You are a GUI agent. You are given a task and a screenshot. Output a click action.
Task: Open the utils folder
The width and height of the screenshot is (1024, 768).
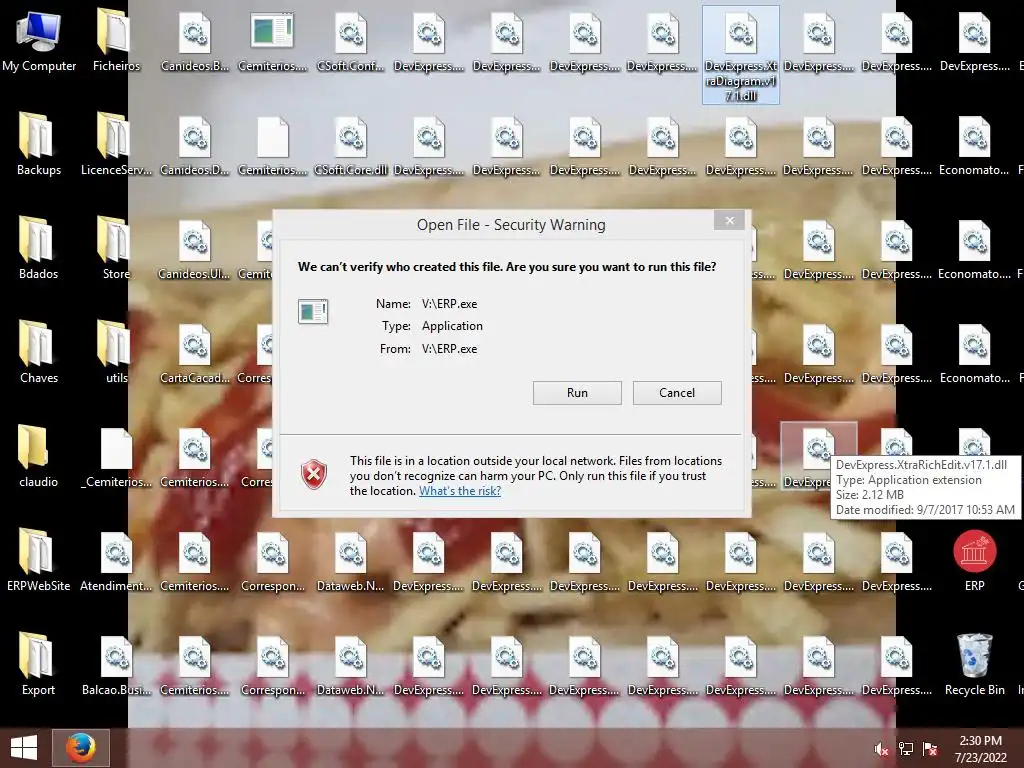click(x=116, y=352)
